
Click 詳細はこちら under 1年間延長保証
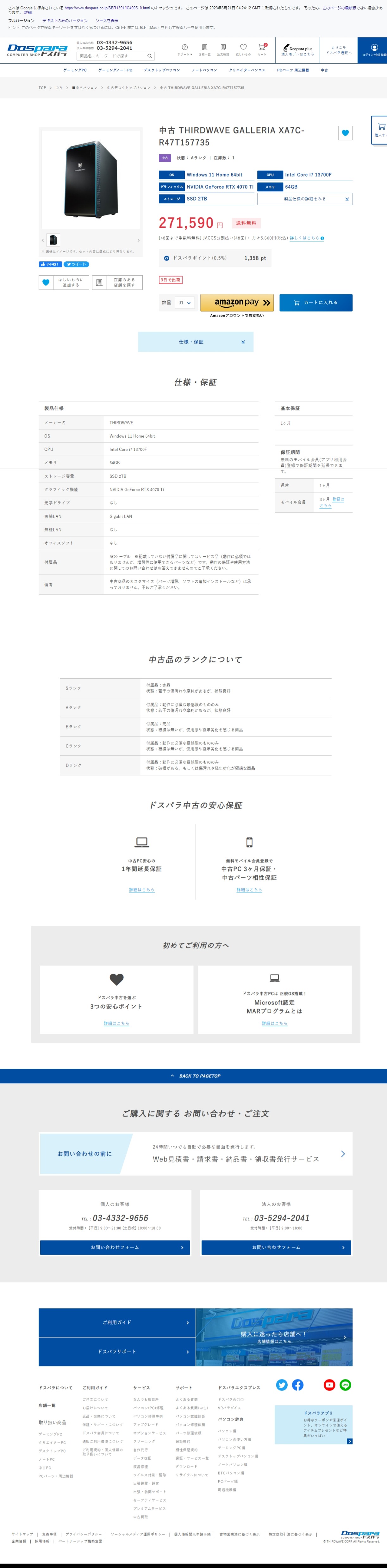(141, 890)
